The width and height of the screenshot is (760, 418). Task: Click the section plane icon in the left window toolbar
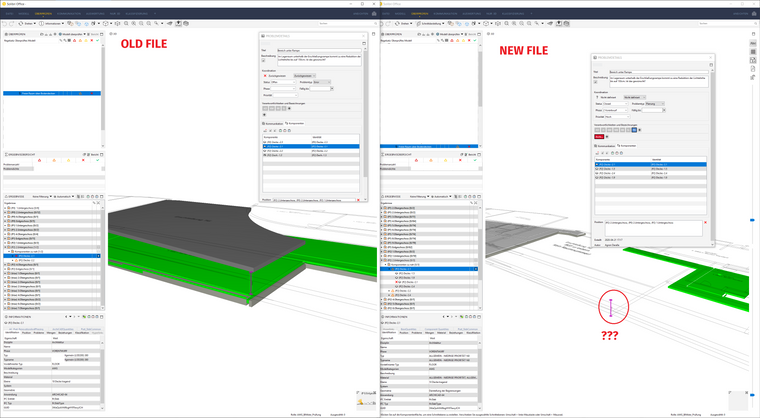(x=170, y=23)
